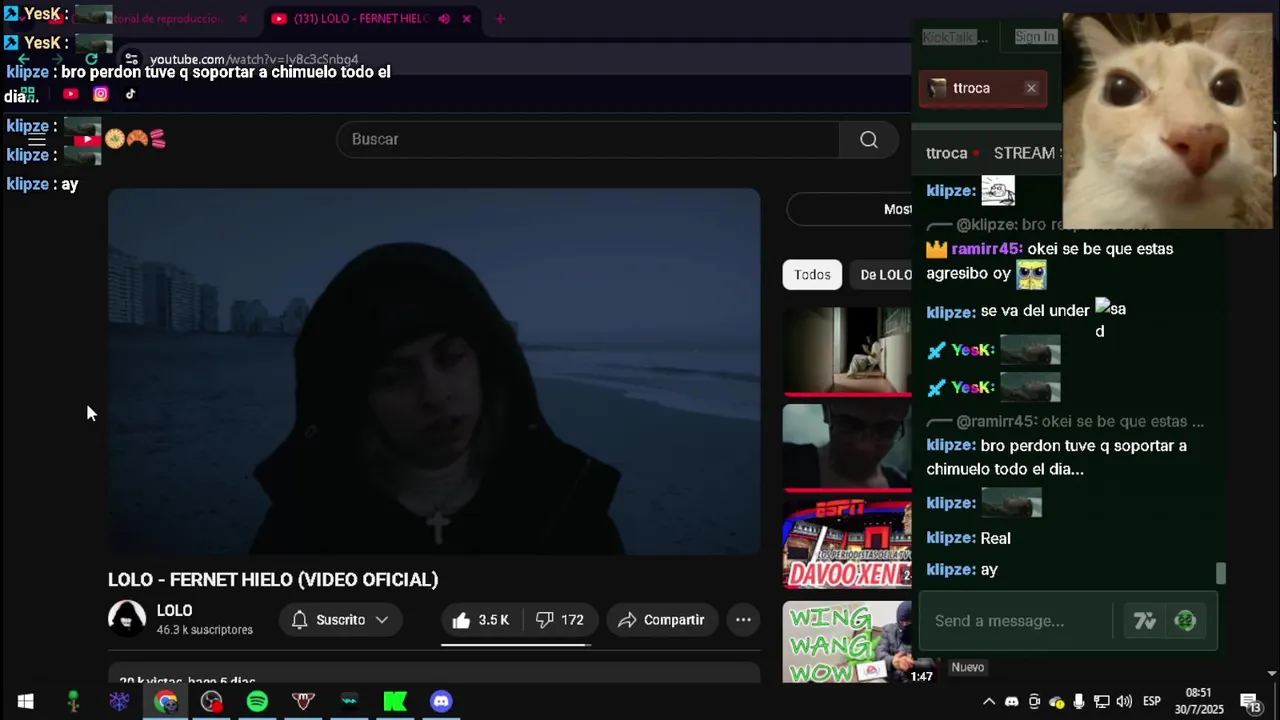This screenshot has height=720, width=1280.
Task: Close the ttroca chat tab
Action: pyautogui.click(x=1031, y=88)
